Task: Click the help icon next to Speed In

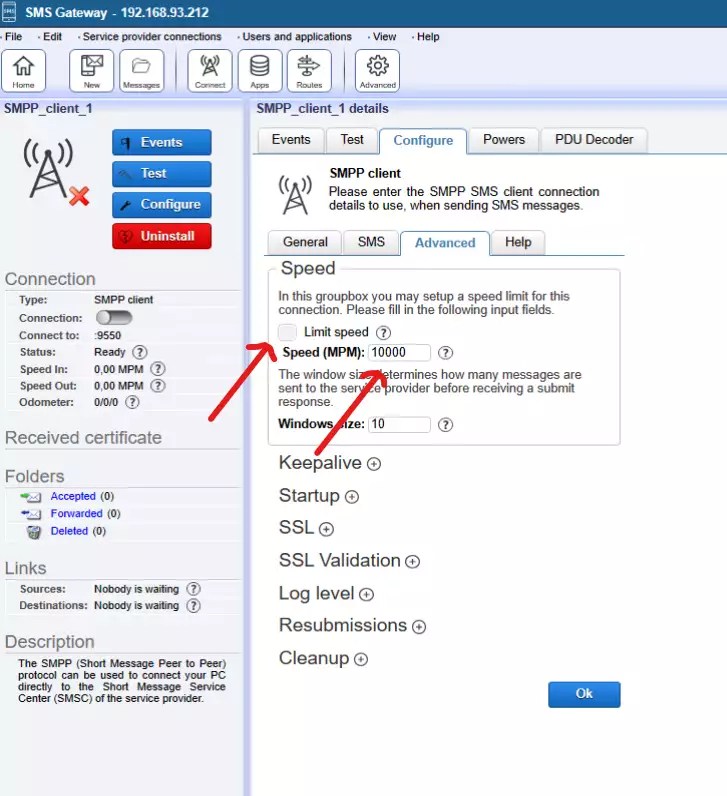Action: [x=158, y=369]
